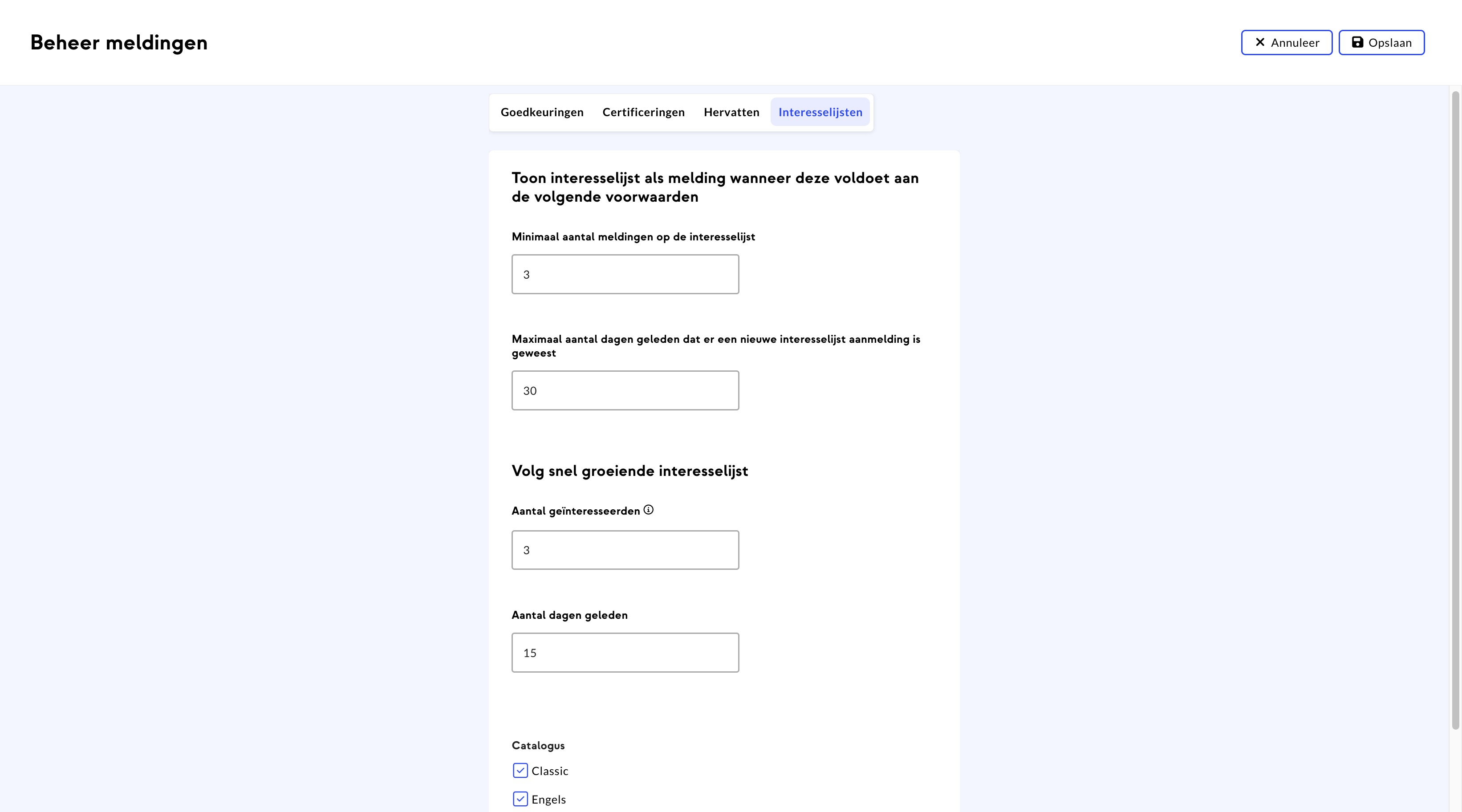Select the Interesselijsten tab
The image size is (1462, 812).
(x=820, y=112)
